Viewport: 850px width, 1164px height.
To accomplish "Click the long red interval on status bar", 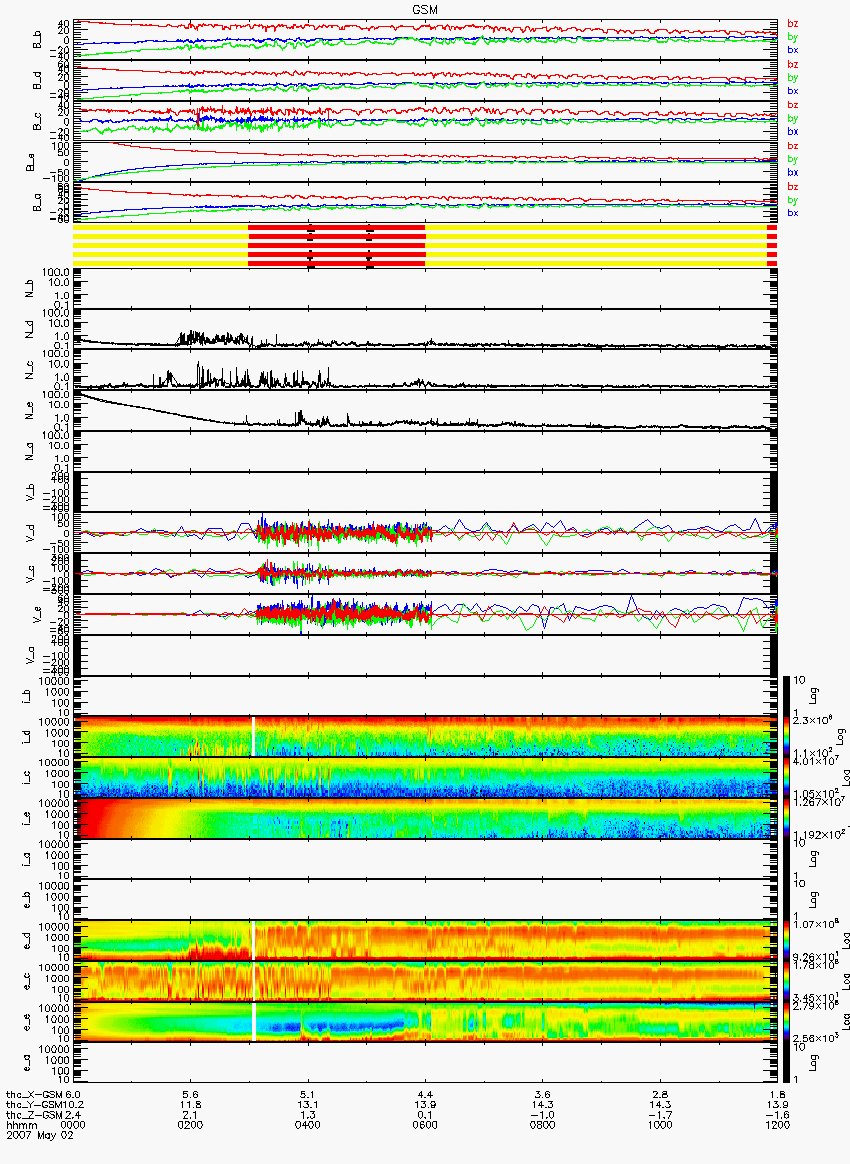I will coord(336,245).
